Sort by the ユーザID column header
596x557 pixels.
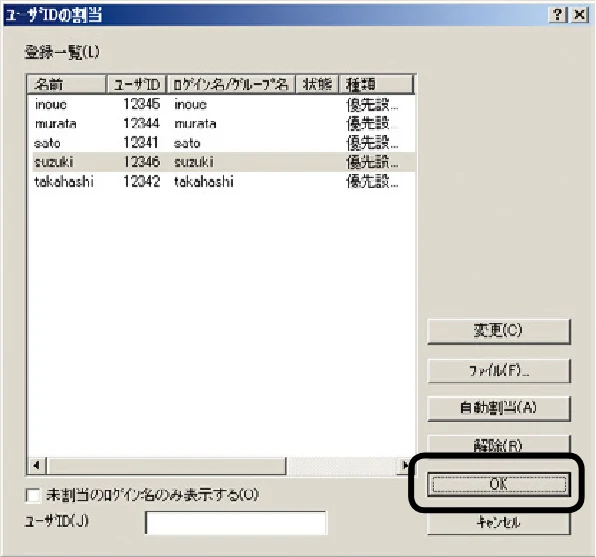[136, 84]
